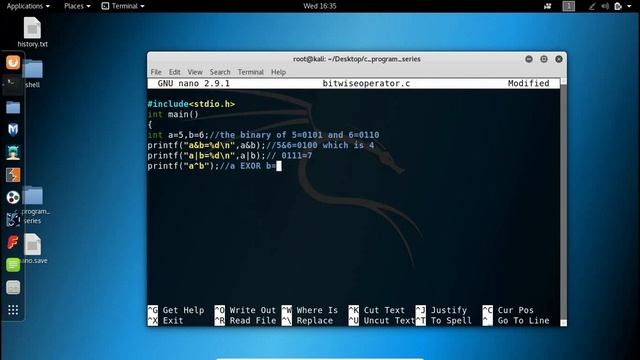640x360 pixels.
Task: Open the Wed 16:35 clock calendar
Action: [x=320, y=6]
